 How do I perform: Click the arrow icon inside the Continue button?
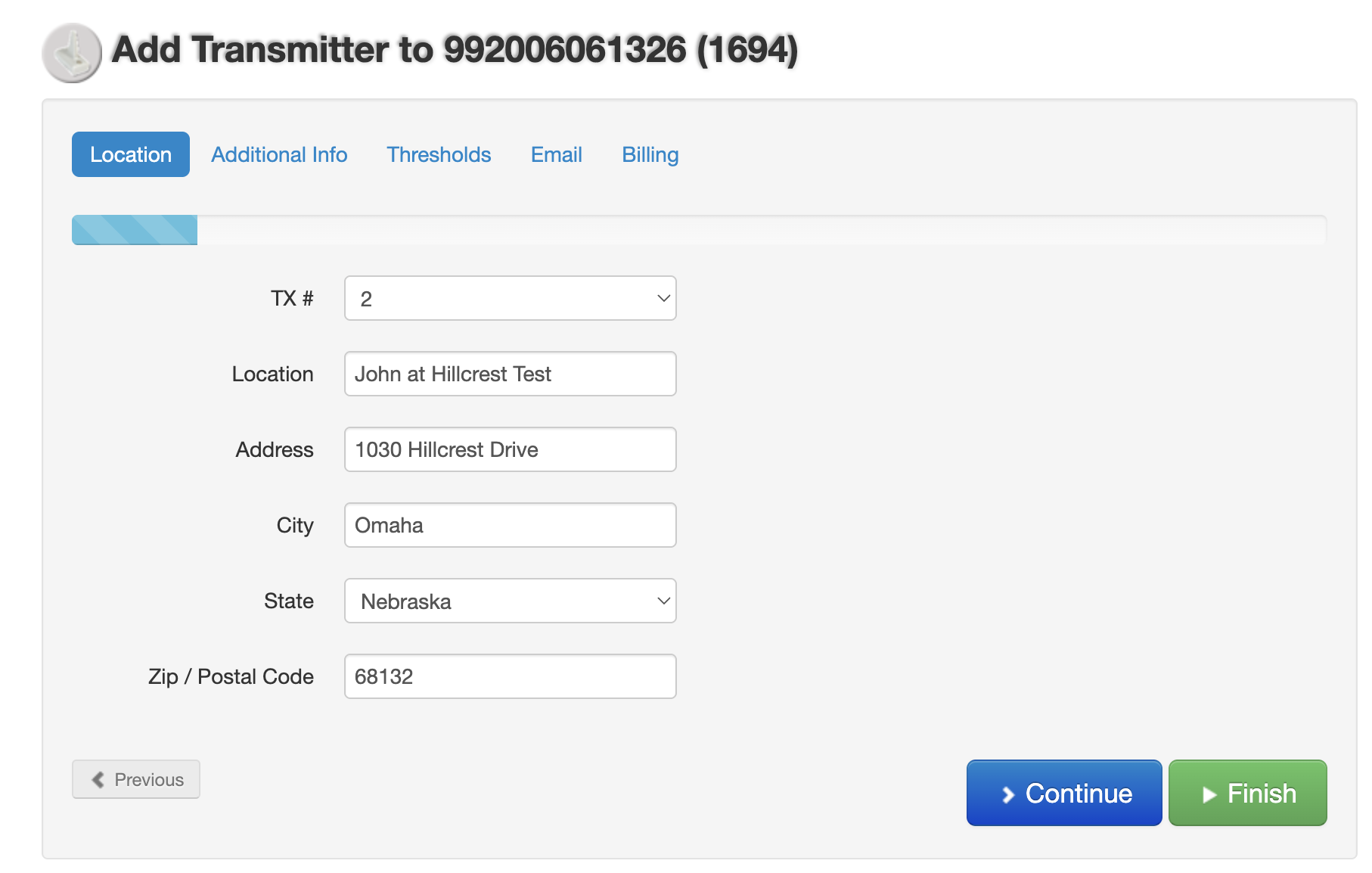tap(1008, 794)
